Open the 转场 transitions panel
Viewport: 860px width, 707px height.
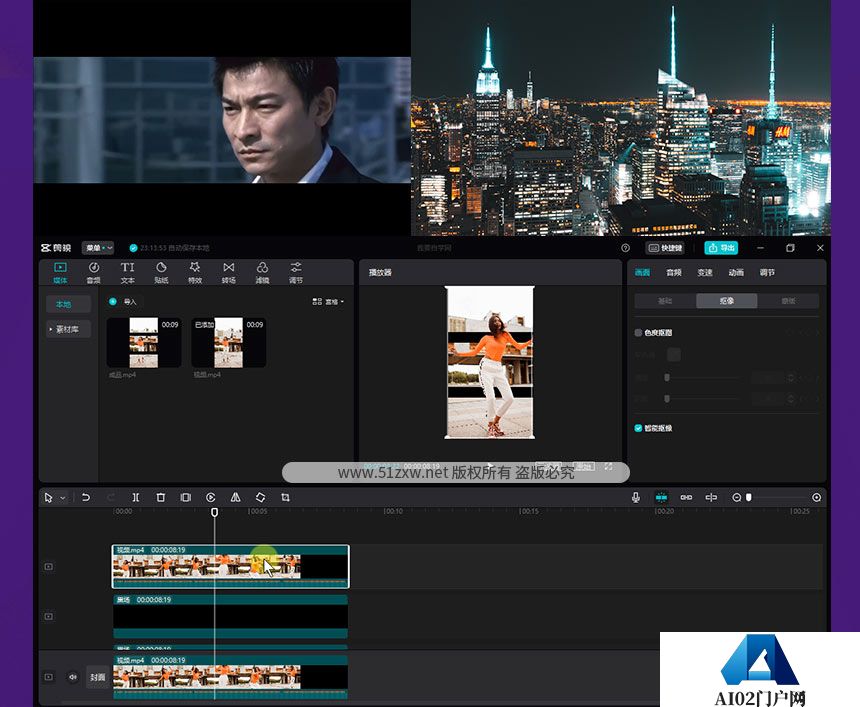click(229, 273)
